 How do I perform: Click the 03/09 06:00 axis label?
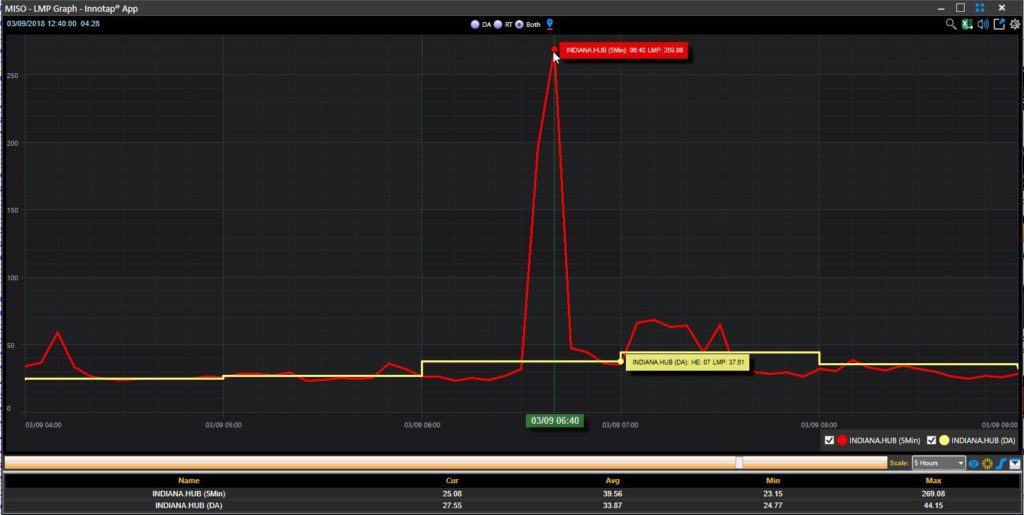[422, 425]
